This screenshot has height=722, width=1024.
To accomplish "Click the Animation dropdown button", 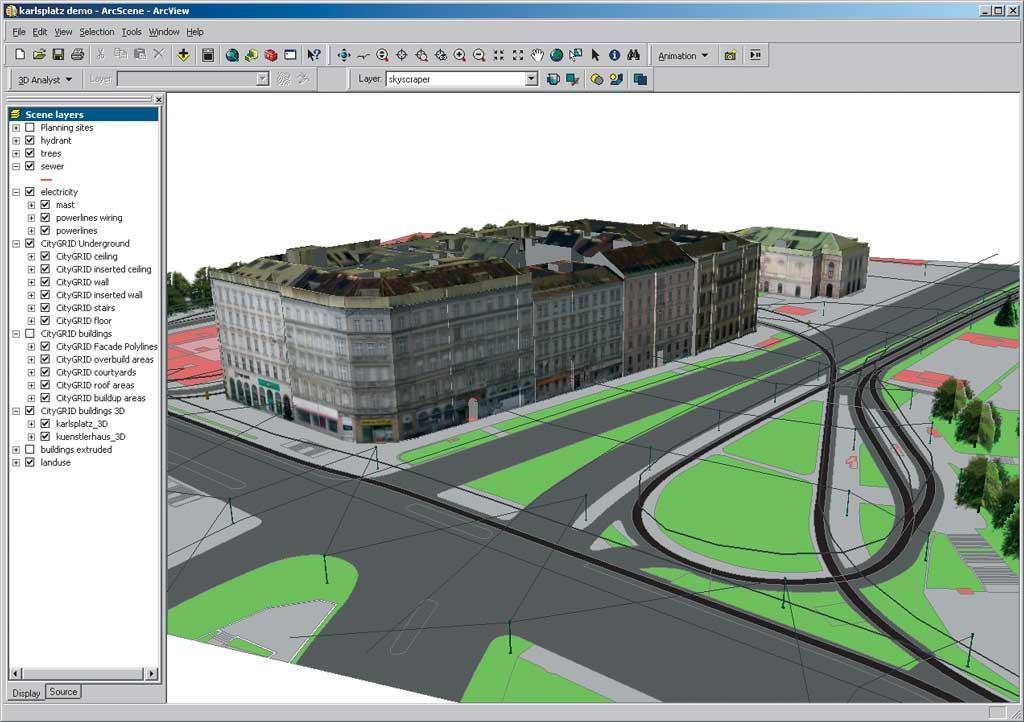I will coord(682,55).
